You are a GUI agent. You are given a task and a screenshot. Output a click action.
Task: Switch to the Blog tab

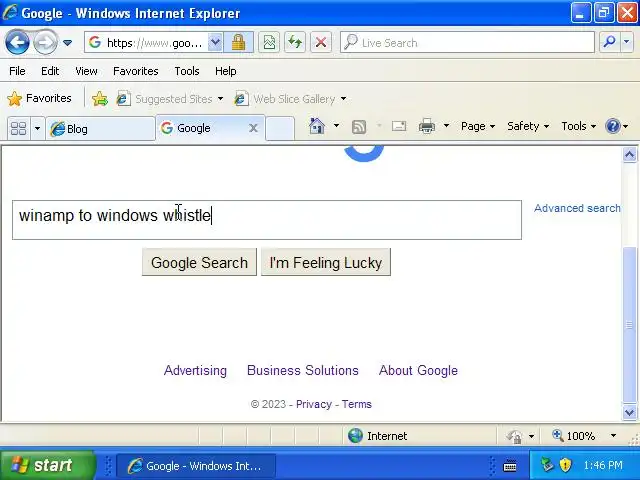[x=100, y=129]
